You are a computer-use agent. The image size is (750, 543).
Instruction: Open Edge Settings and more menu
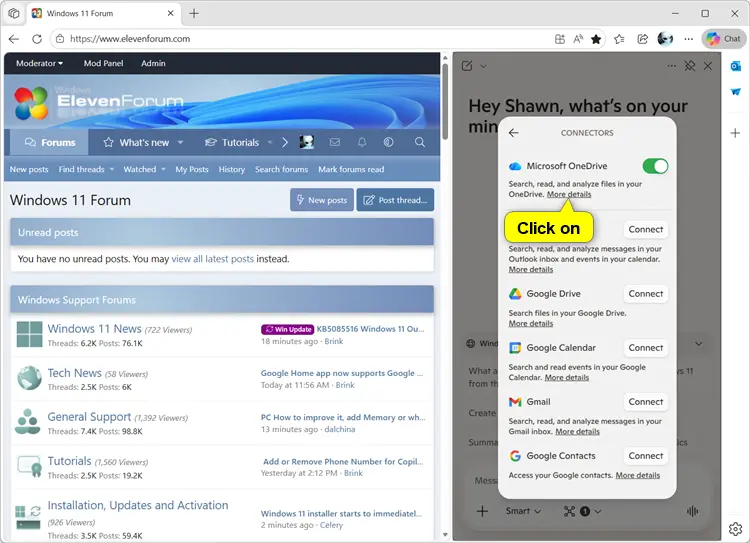pyautogui.click(x=688, y=39)
